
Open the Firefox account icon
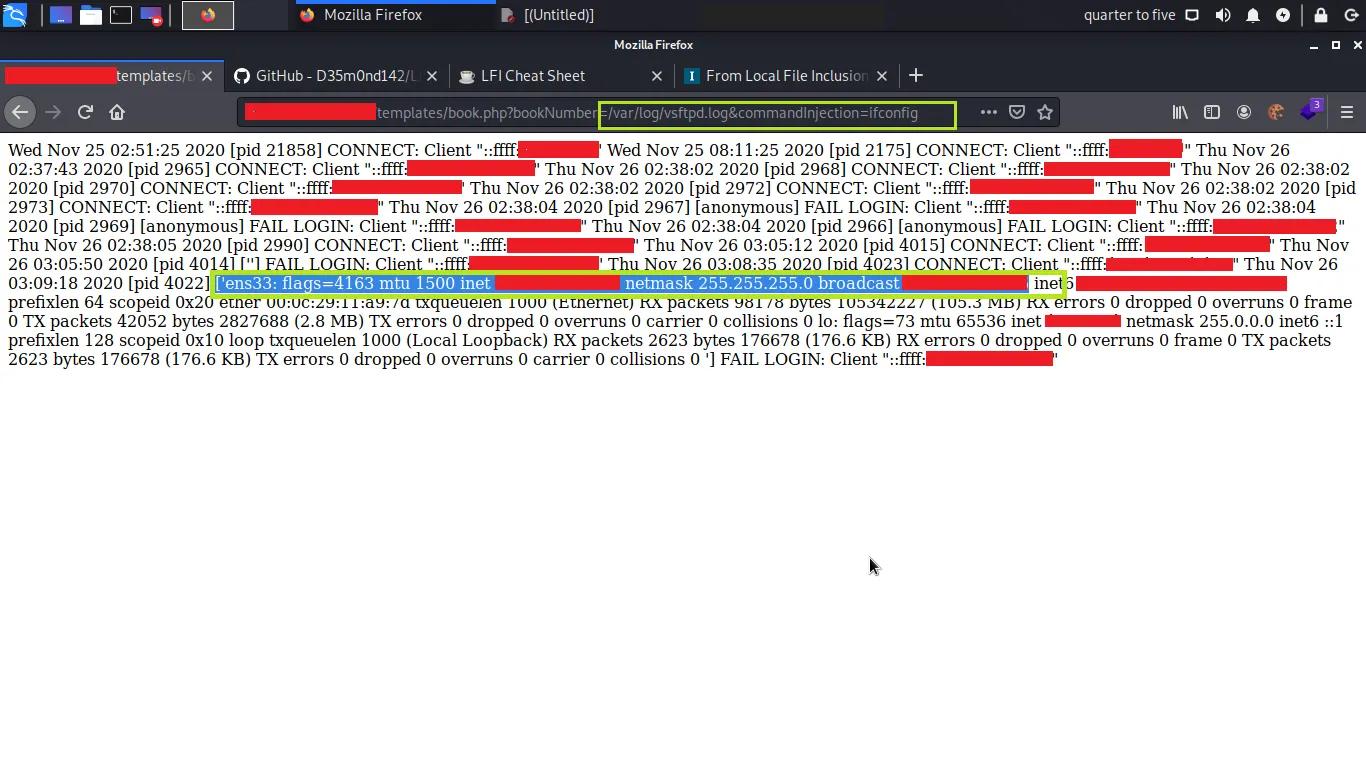point(1244,113)
